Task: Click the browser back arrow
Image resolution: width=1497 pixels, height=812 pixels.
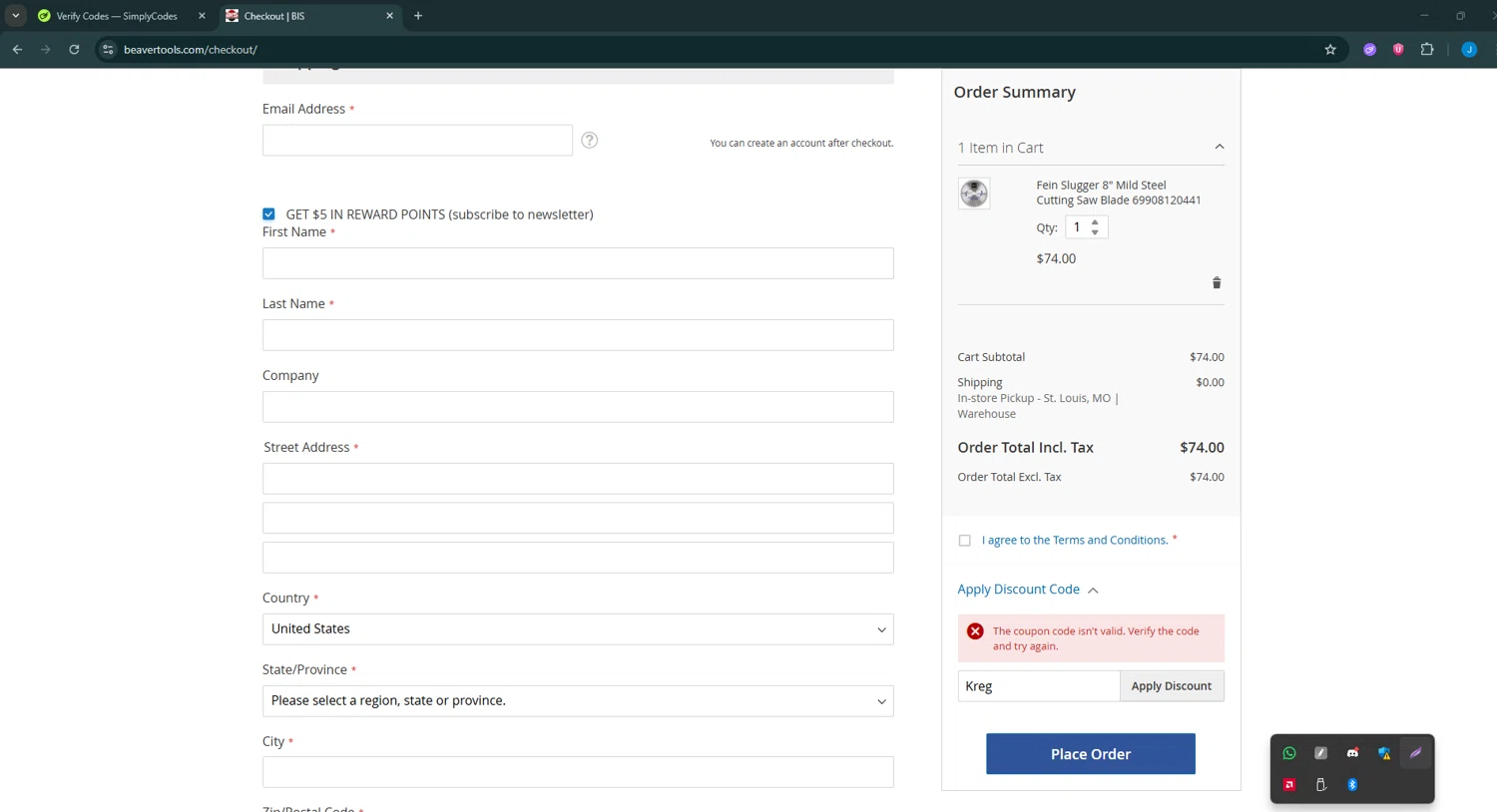Action: (x=17, y=49)
